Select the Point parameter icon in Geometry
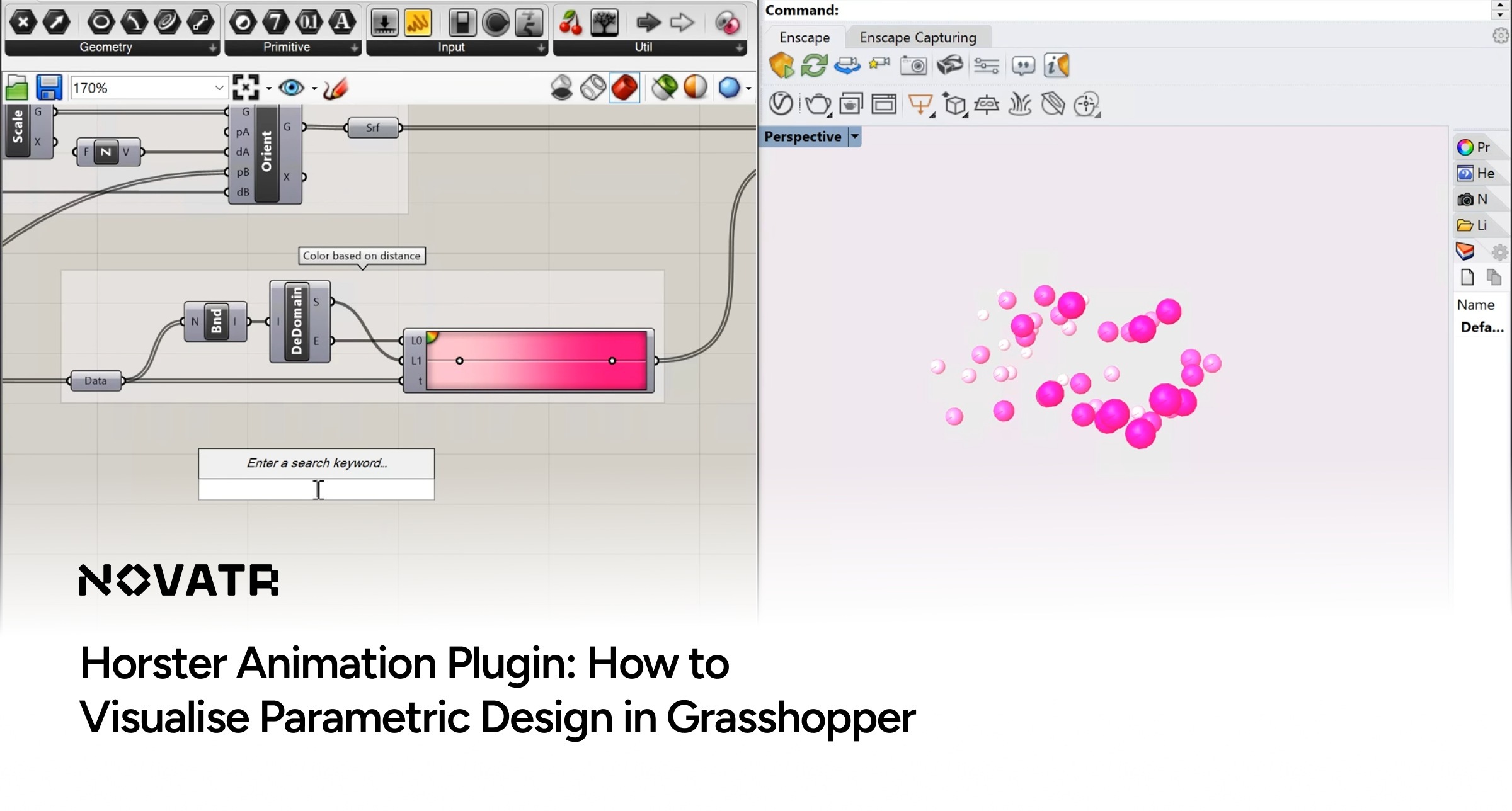The width and height of the screenshot is (1512, 811). [23, 23]
